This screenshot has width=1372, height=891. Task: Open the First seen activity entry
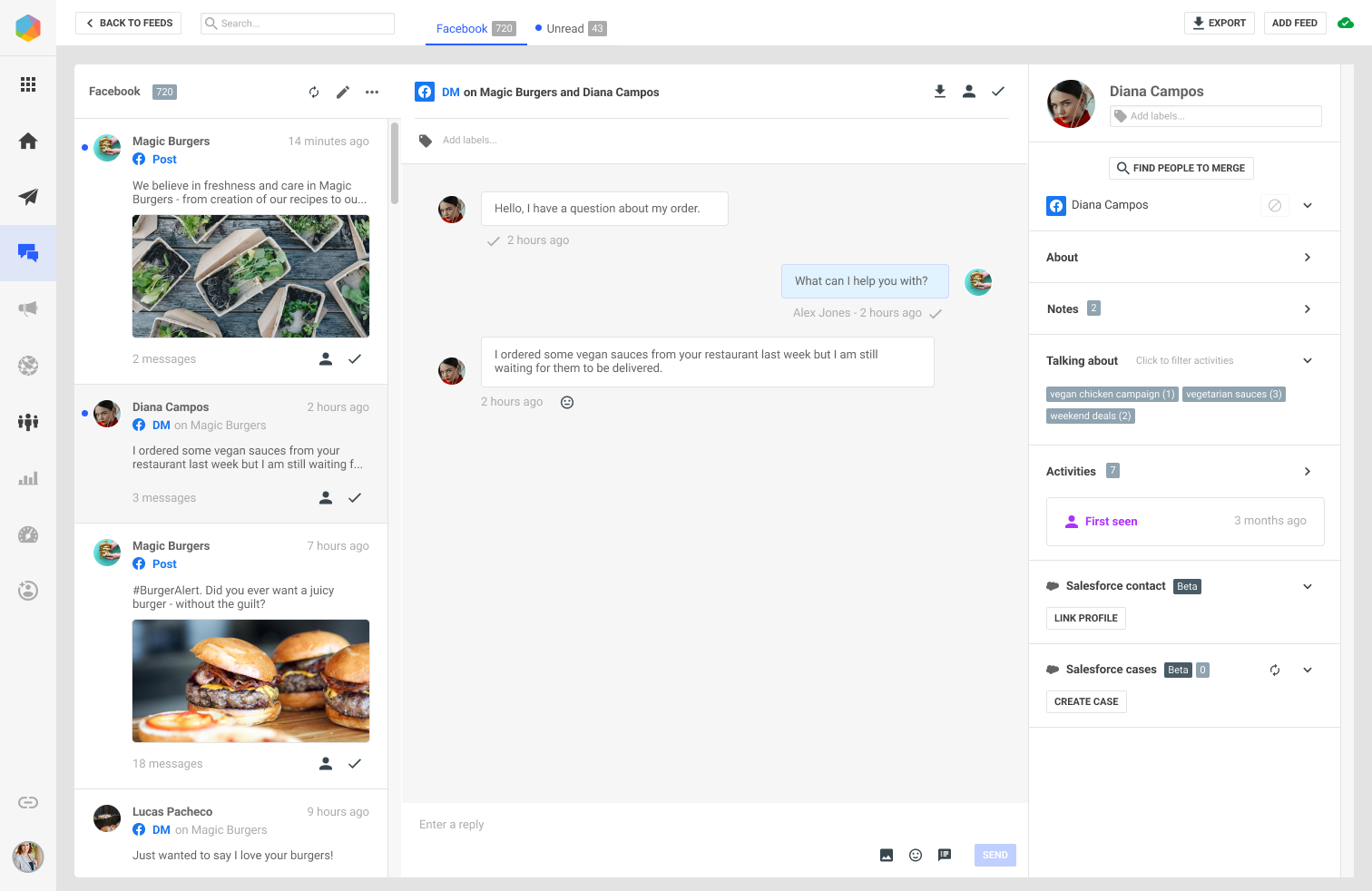point(1185,522)
